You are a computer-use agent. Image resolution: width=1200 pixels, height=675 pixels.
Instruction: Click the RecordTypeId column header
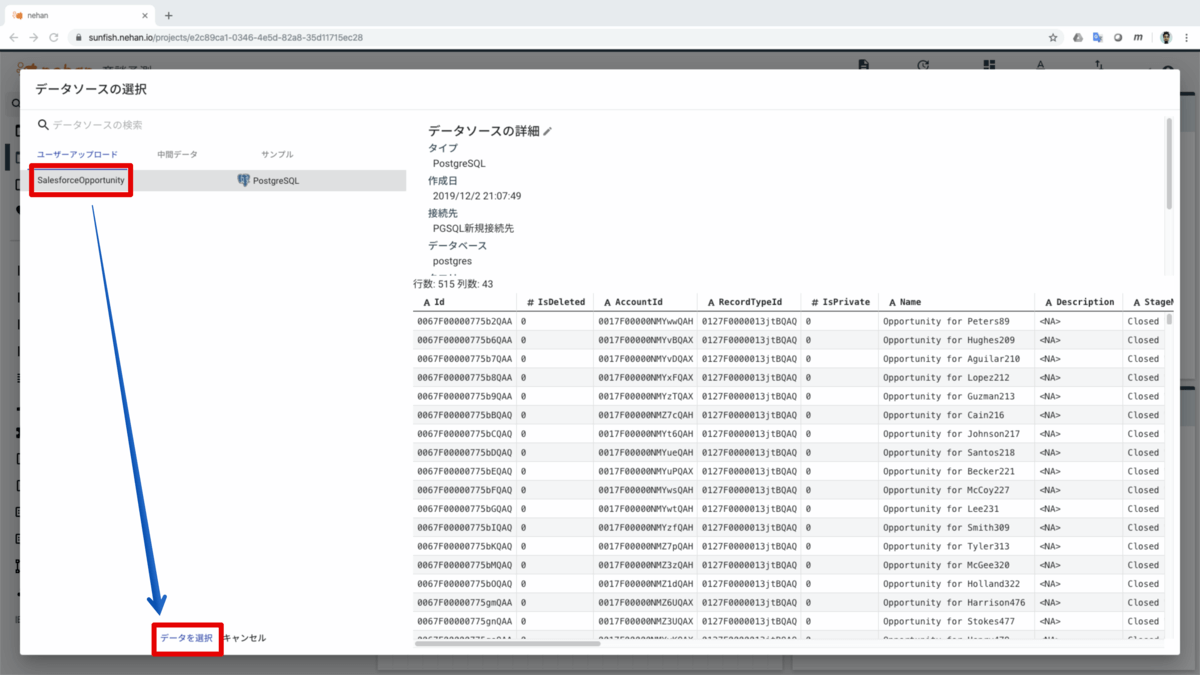point(749,302)
